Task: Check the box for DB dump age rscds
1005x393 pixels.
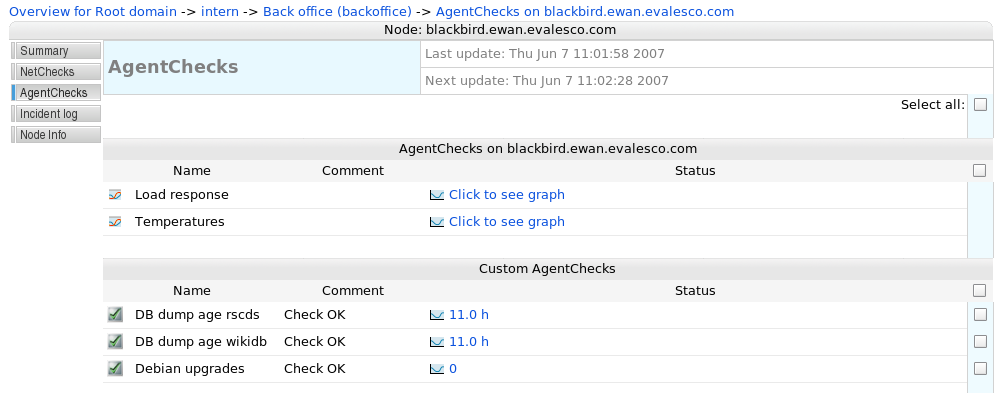Action: 980,314
